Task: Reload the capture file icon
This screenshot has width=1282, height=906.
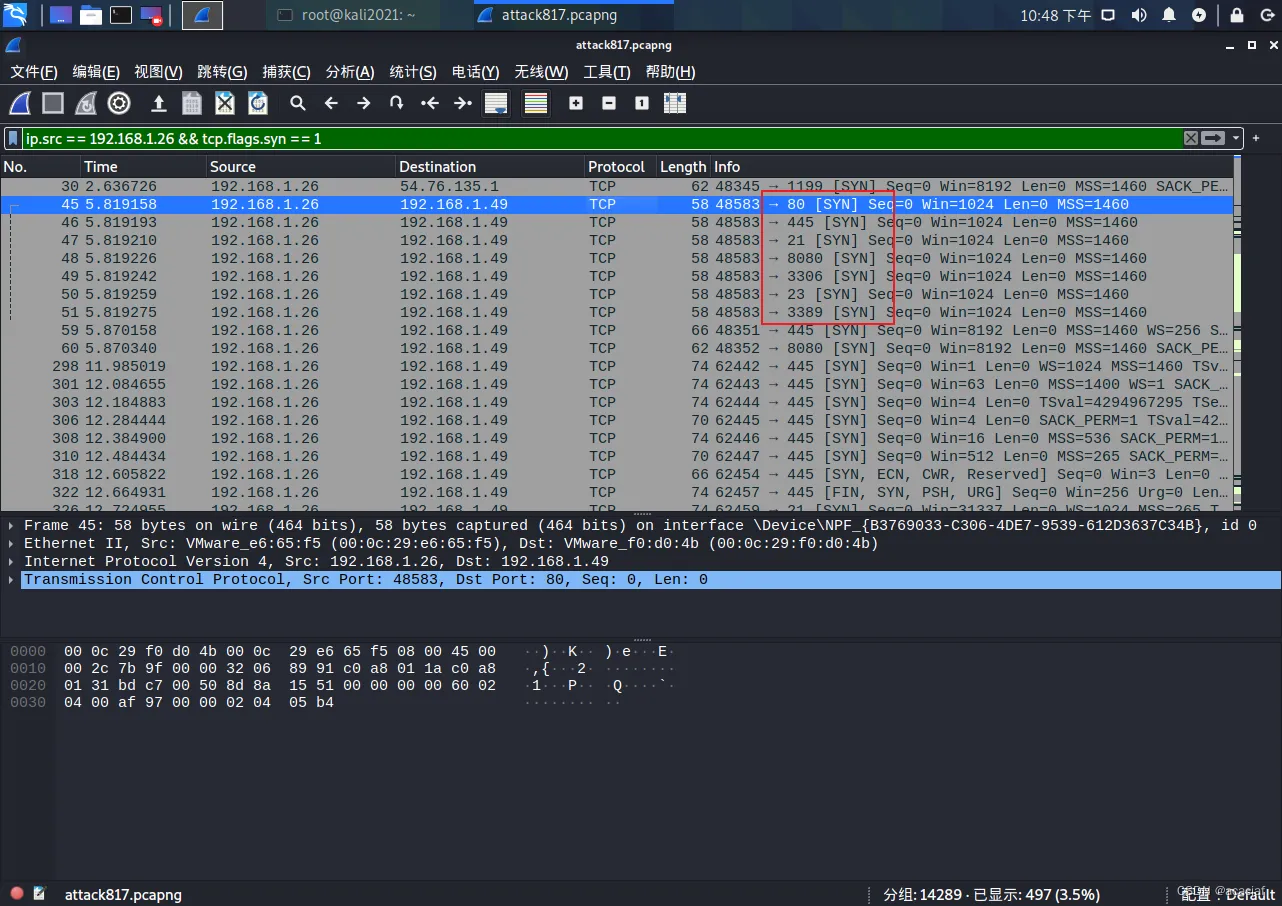Action: 258,103
